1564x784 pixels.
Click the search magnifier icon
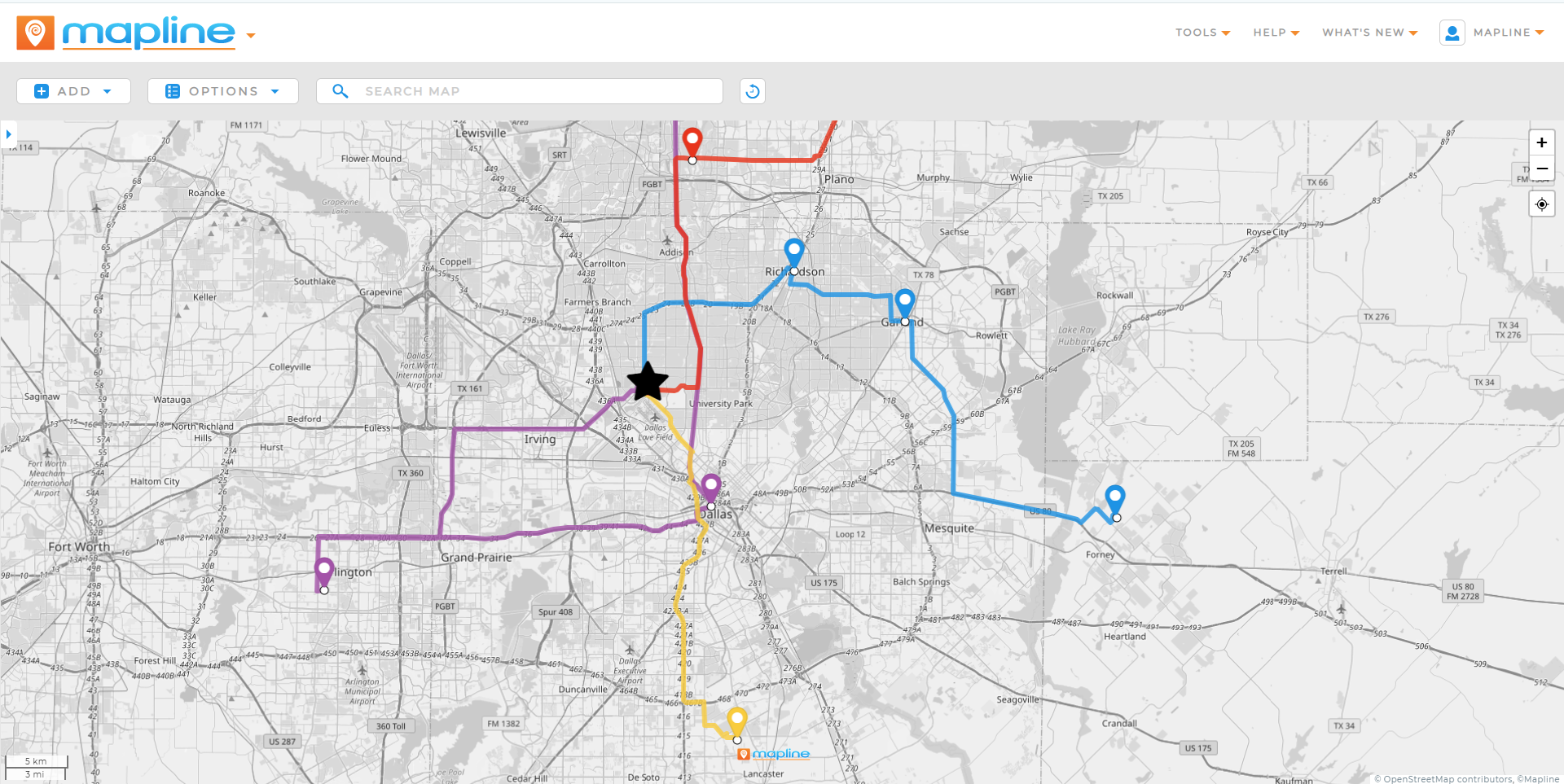click(340, 90)
